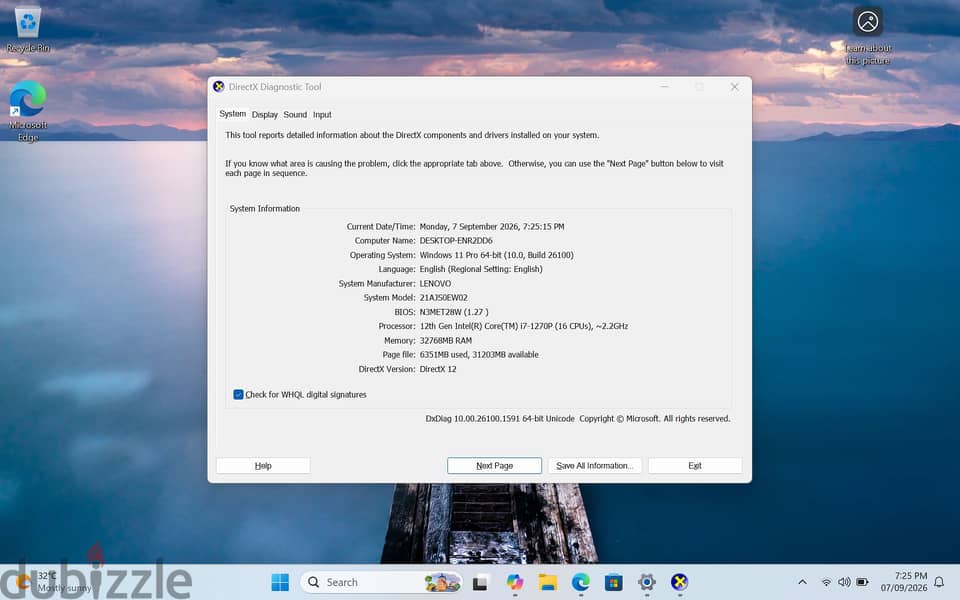Click the System Information group label
Viewport: 960px width, 600px height.
(x=264, y=209)
